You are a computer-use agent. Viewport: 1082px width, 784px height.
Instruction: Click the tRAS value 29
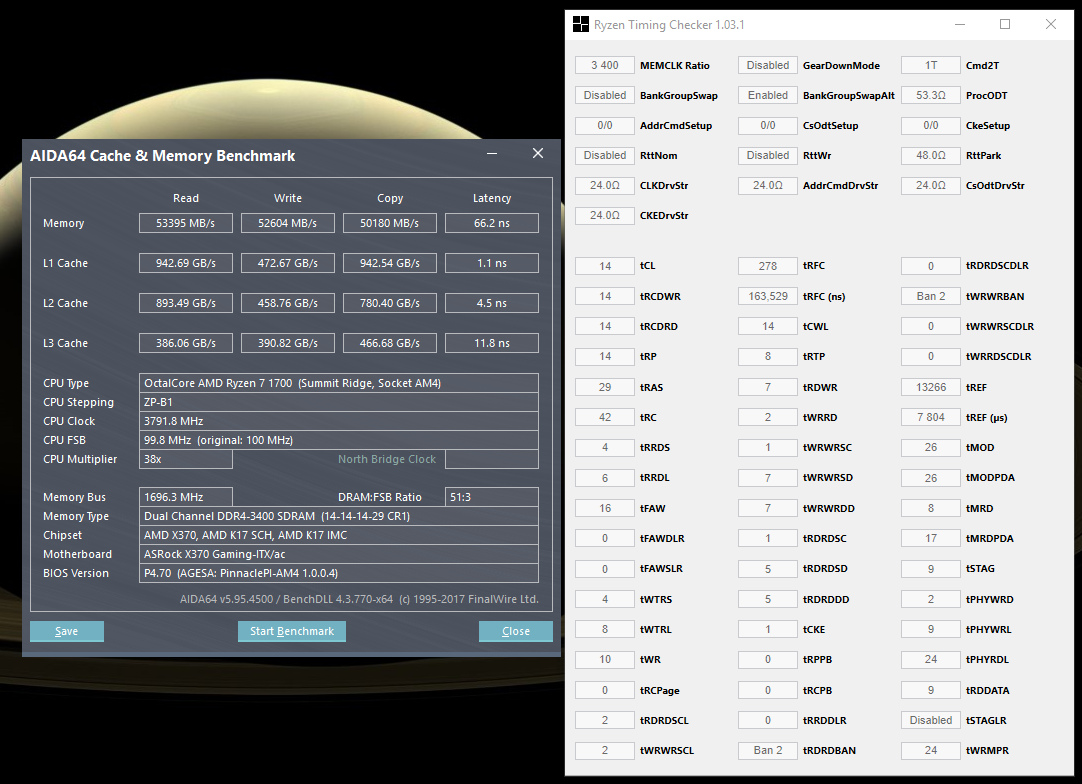click(604, 387)
